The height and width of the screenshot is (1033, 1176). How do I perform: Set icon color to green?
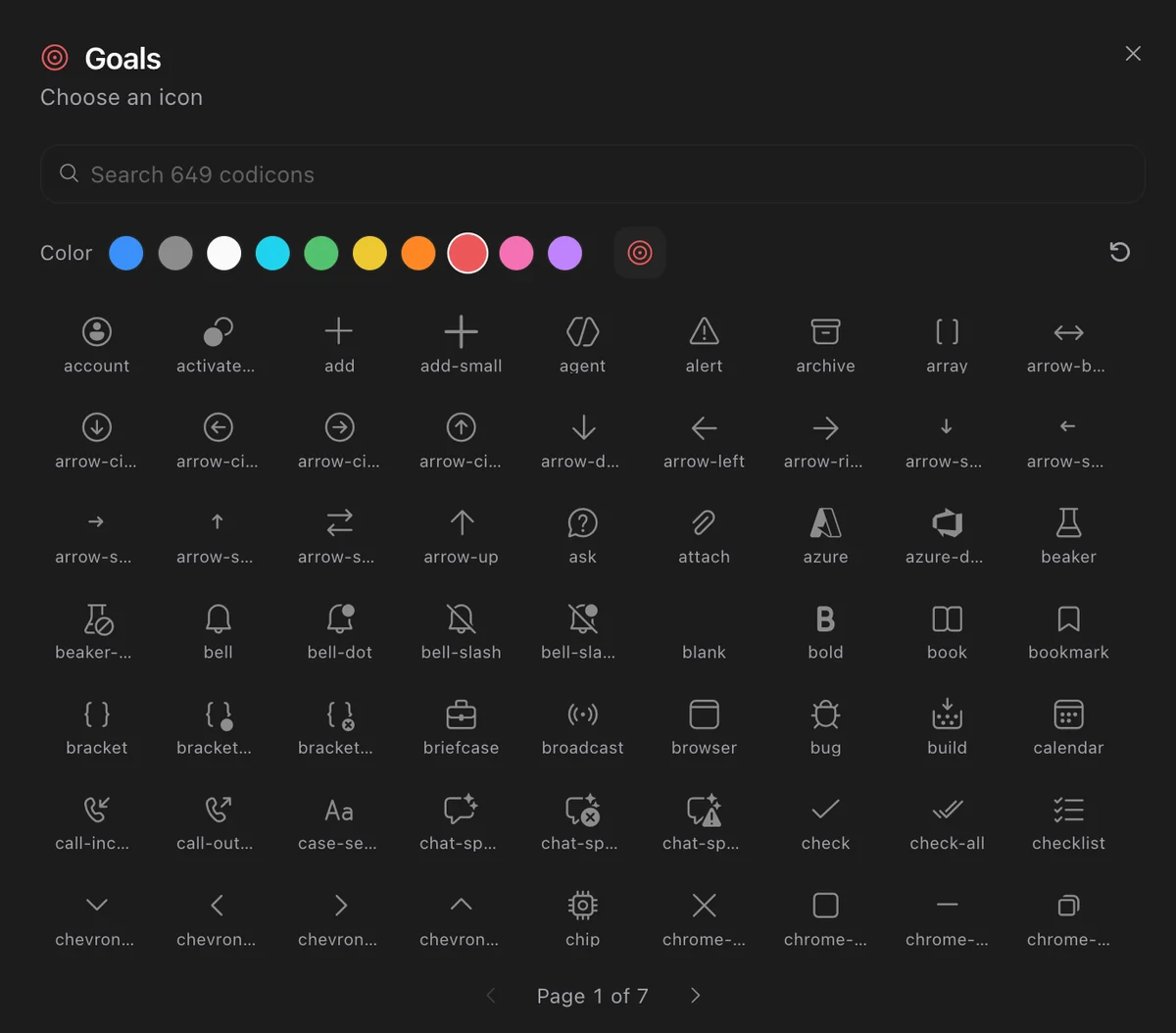321,253
